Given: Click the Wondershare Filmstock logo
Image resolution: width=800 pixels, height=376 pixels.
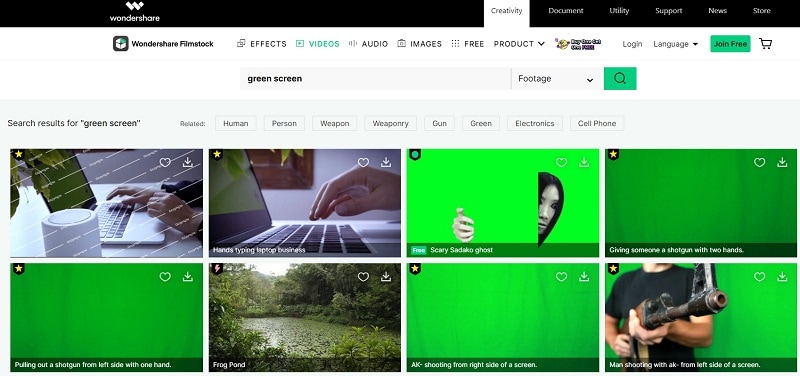Looking at the screenshot, I should [x=163, y=44].
